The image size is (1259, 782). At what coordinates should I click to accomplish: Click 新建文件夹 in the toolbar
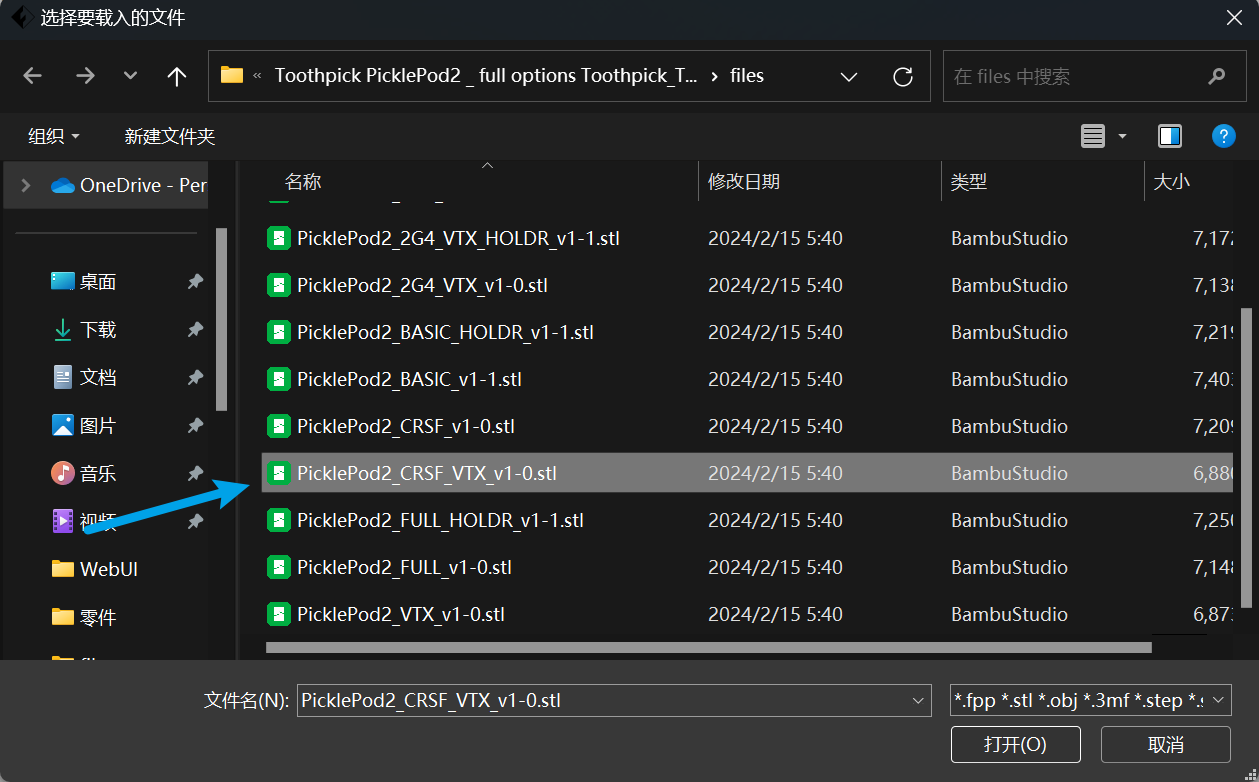170,136
